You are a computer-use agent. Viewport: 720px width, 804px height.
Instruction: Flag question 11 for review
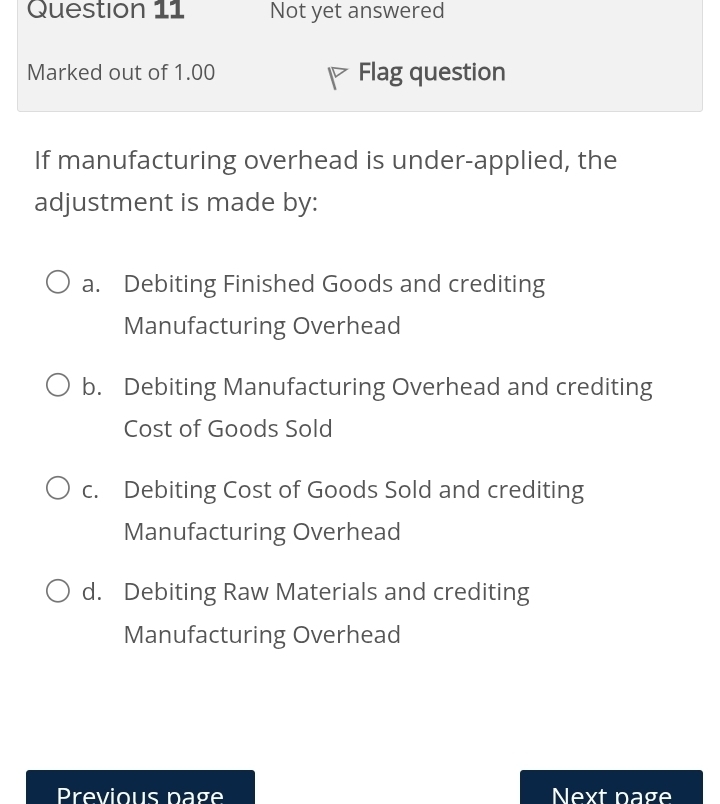pos(414,71)
